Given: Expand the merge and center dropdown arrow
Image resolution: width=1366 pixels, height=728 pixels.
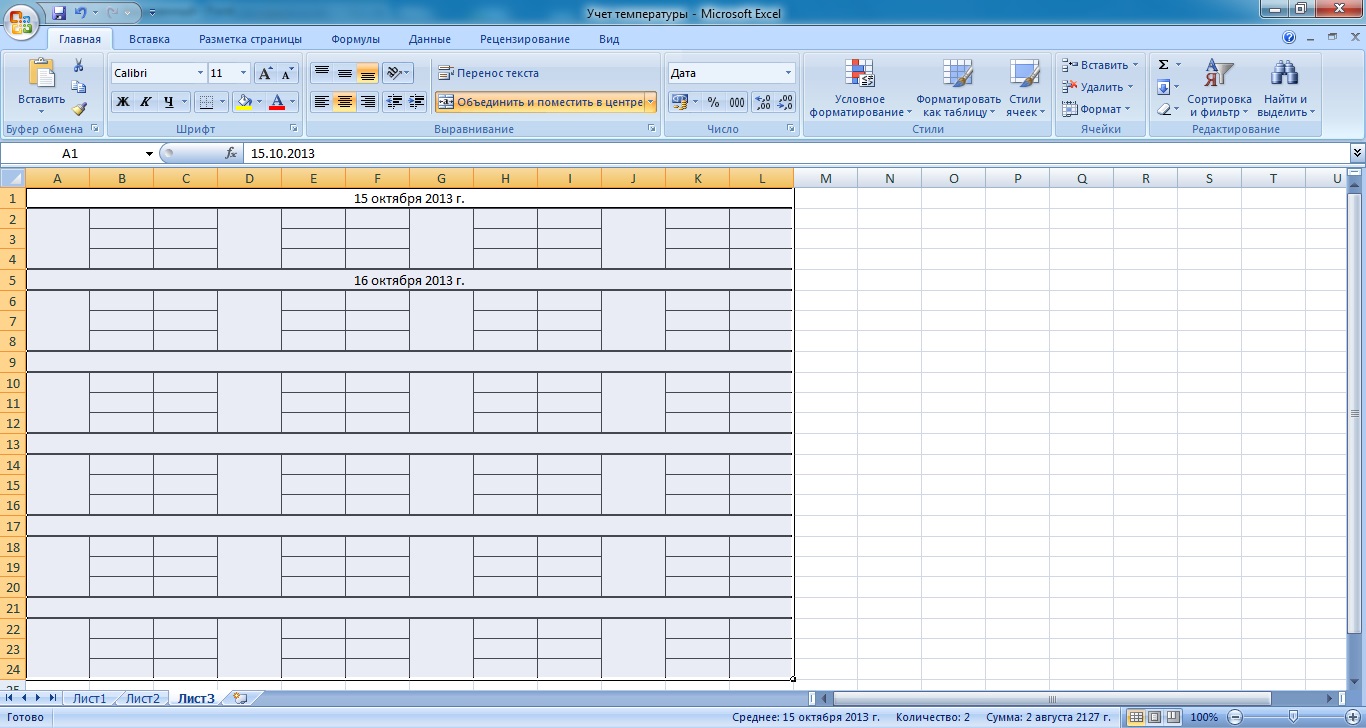Looking at the screenshot, I should [x=651, y=101].
